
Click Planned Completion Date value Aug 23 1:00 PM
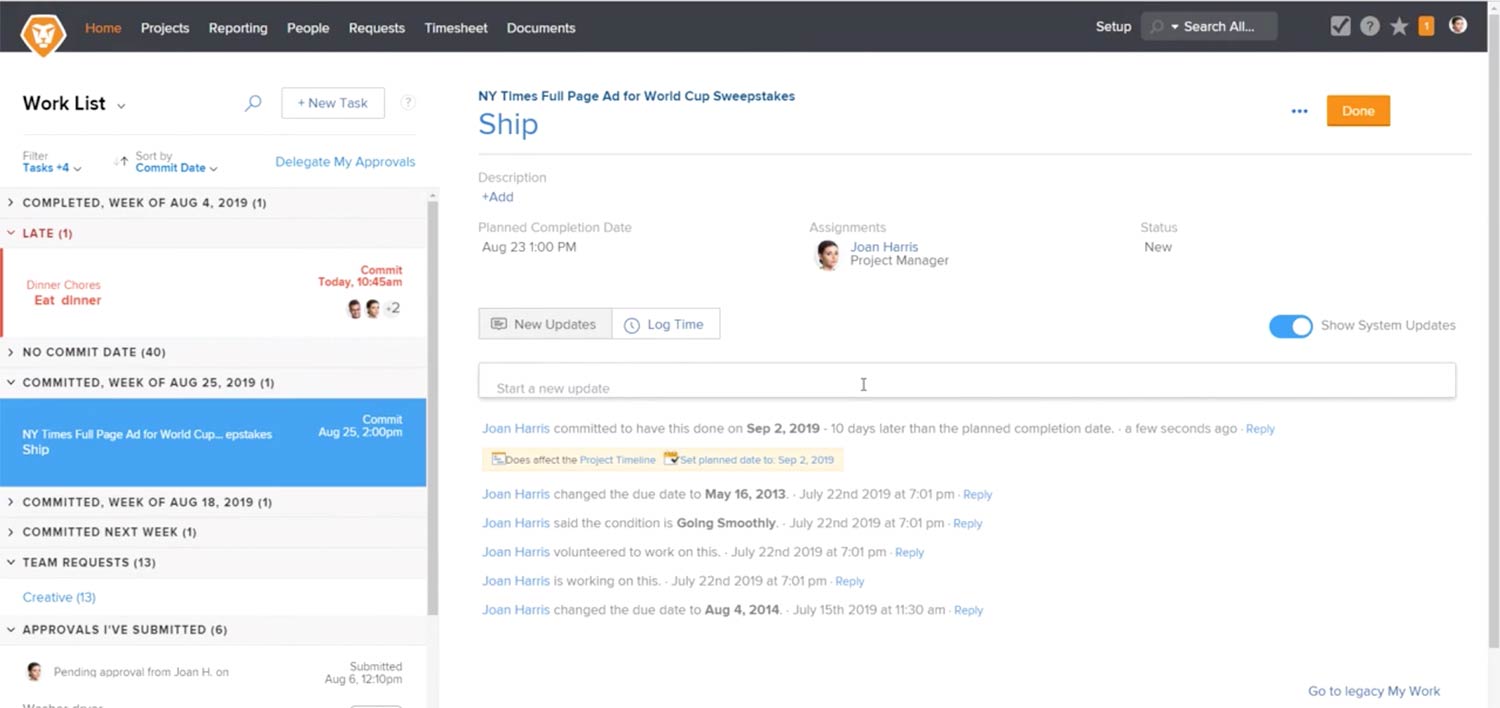(529, 247)
